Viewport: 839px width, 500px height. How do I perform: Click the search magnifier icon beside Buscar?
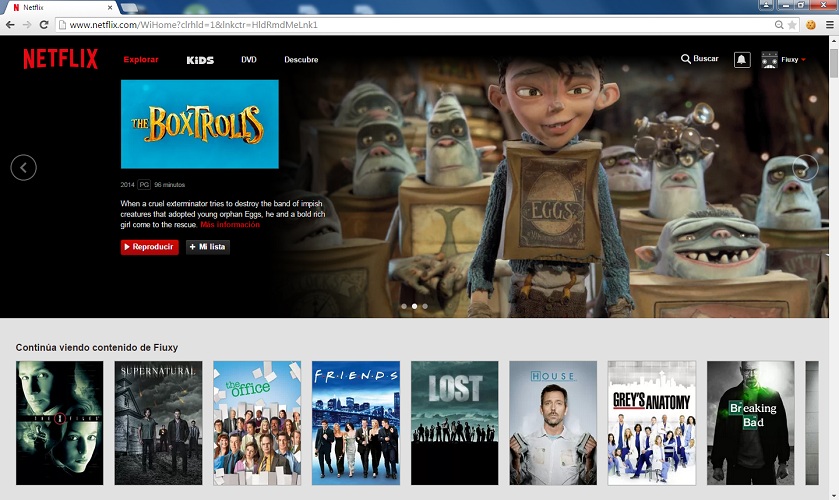tap(685, 59)
